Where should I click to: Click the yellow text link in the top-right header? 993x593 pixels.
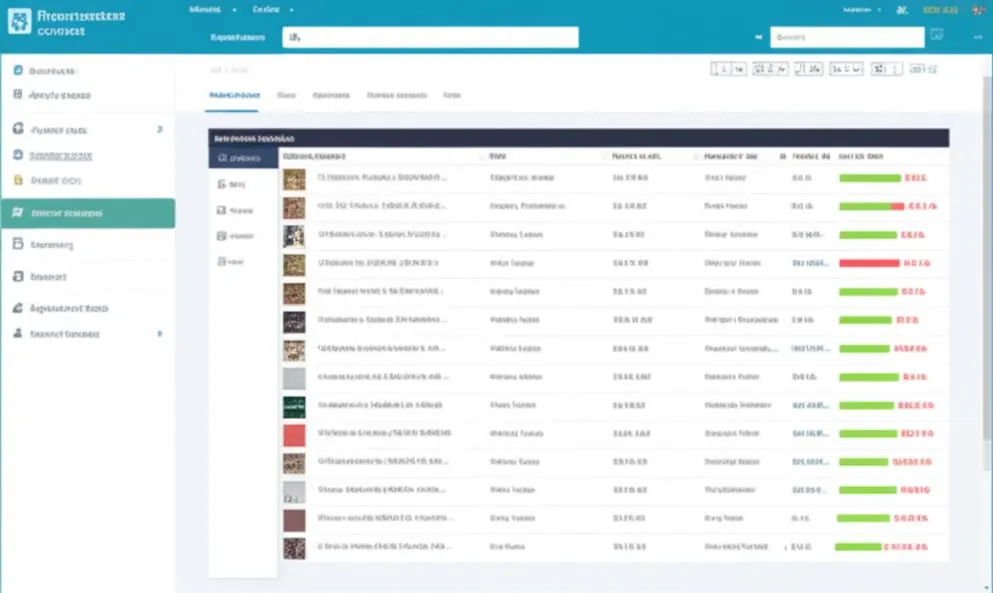pos(940,10)
